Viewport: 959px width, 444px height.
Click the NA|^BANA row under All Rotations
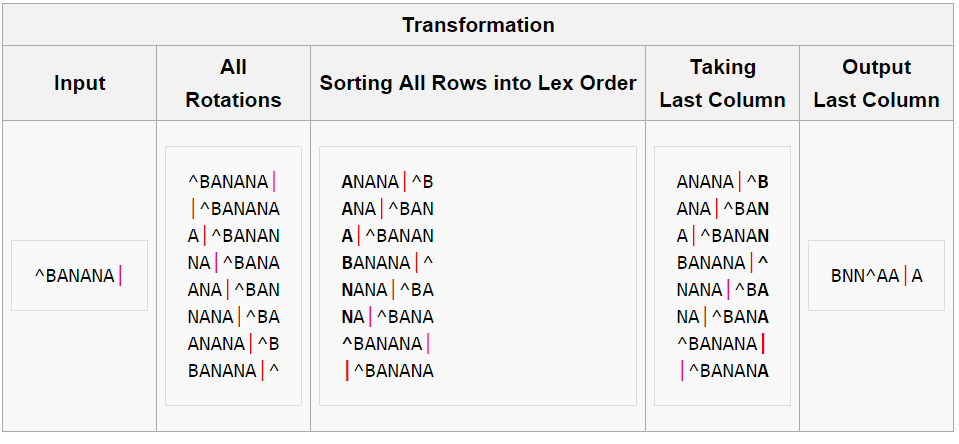pyautogui.click(x=233, y=262)
